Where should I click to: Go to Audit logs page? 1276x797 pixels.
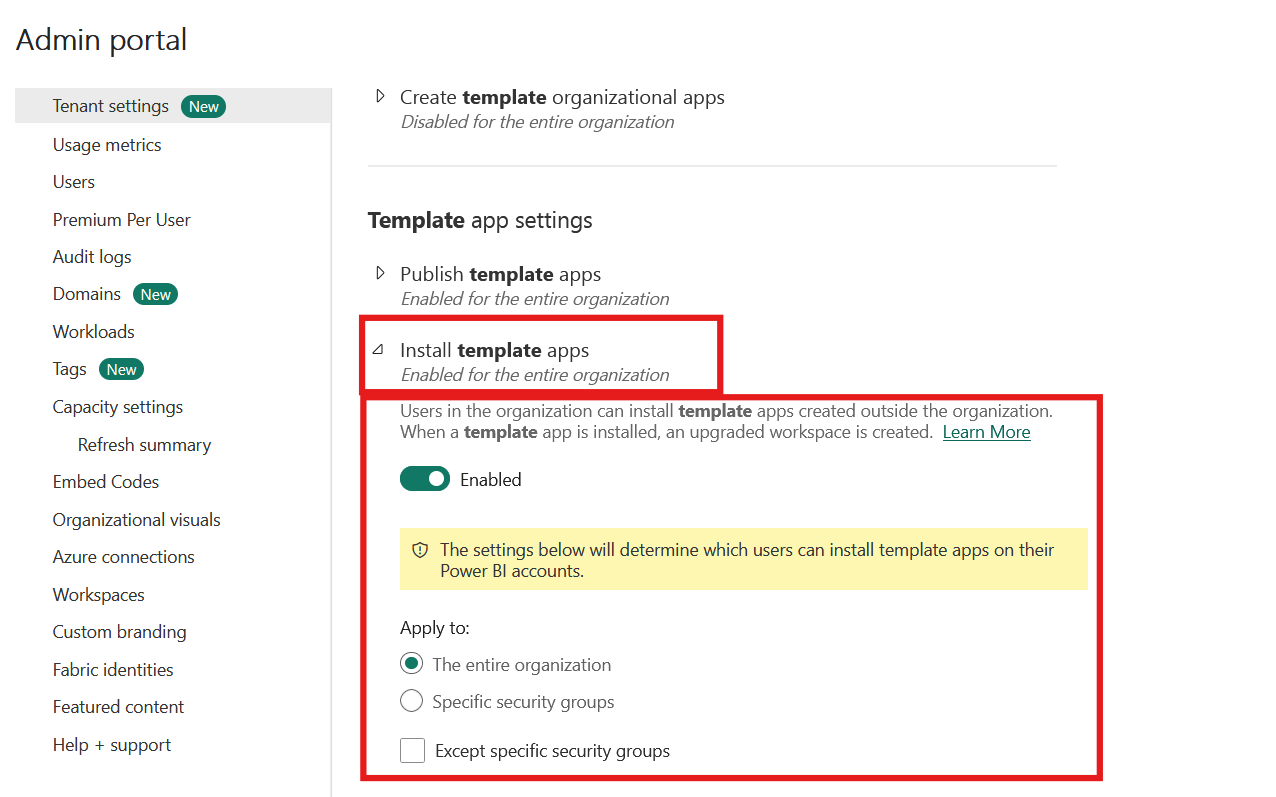[92, 257]
